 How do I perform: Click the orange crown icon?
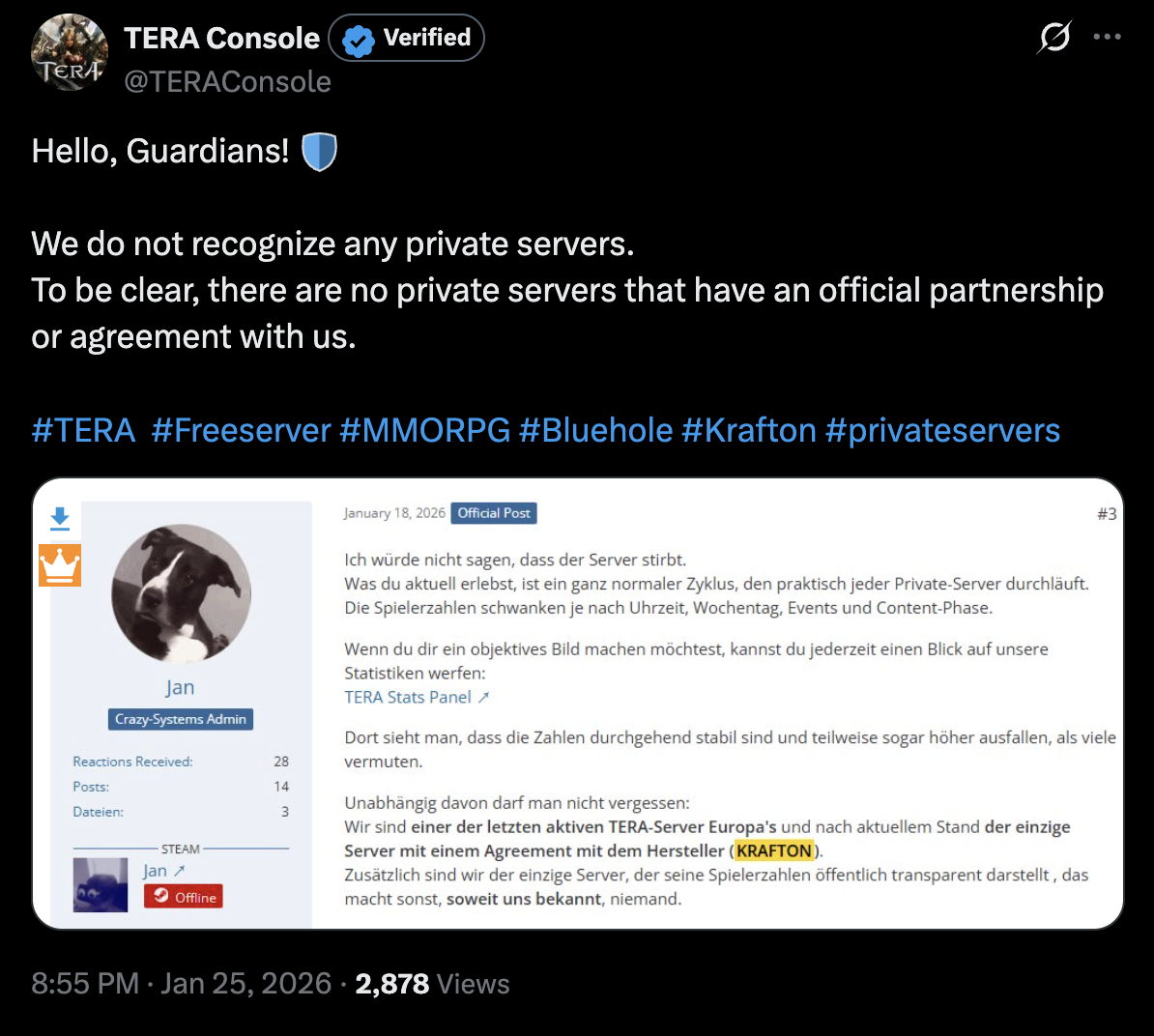(x=60, y=565)
